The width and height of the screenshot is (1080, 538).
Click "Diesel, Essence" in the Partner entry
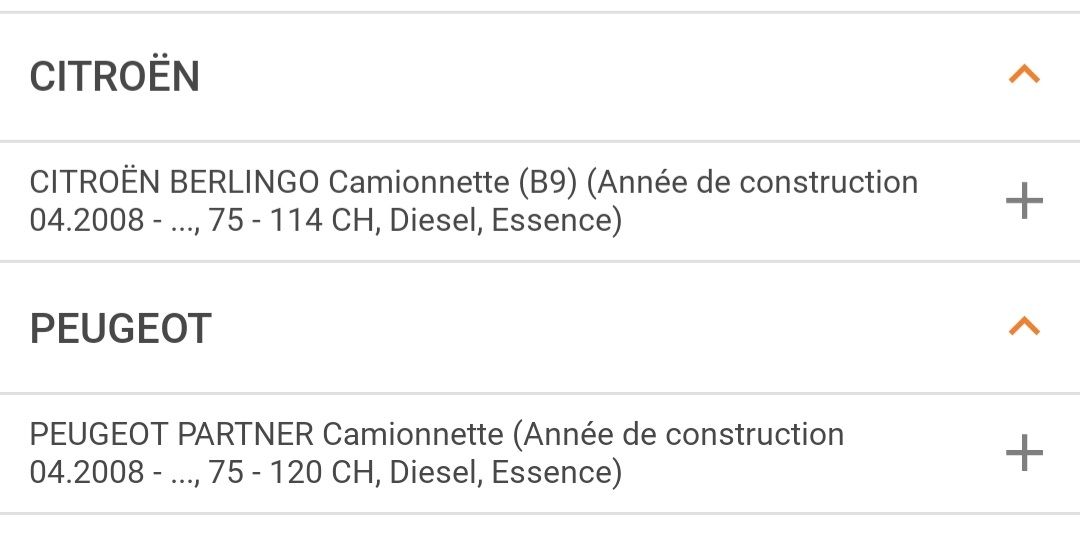click(x=505, y=472)
